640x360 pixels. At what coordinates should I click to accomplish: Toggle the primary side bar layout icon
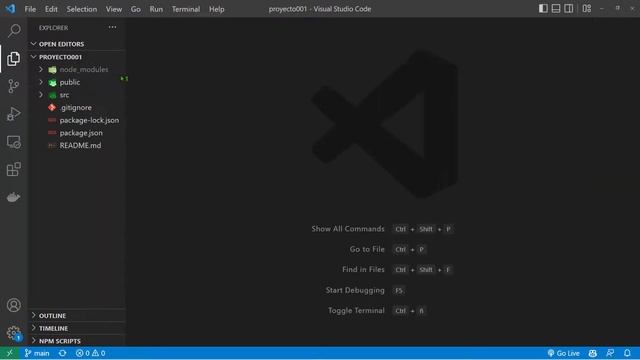543,9
